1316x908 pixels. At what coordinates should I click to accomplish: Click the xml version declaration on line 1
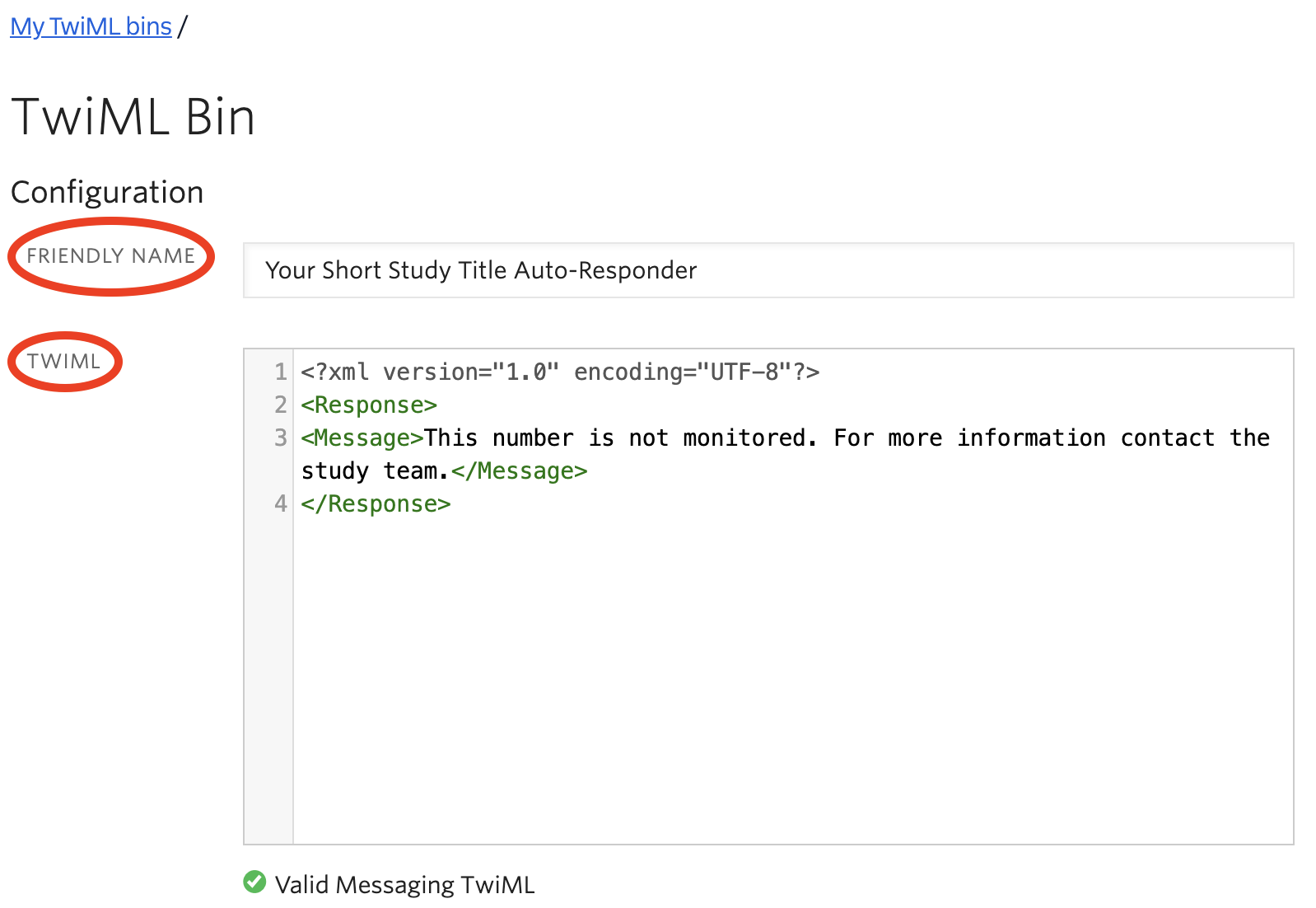pos(560,372)
